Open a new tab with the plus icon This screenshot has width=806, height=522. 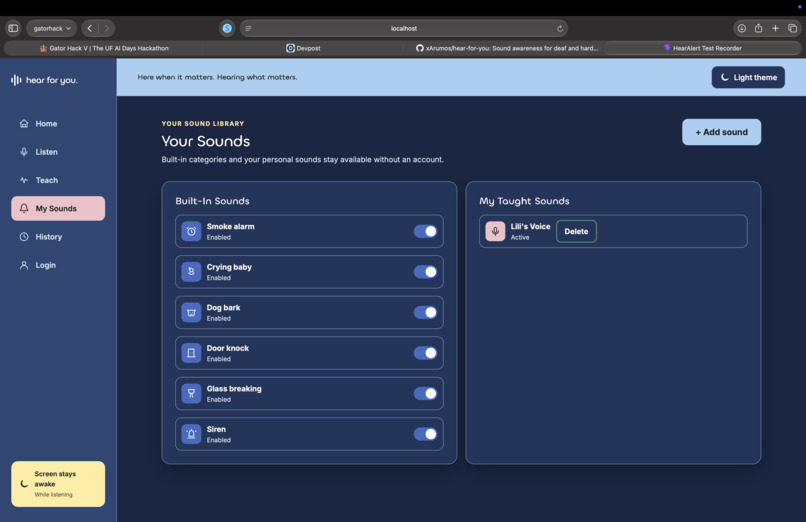tap(775, 28)
